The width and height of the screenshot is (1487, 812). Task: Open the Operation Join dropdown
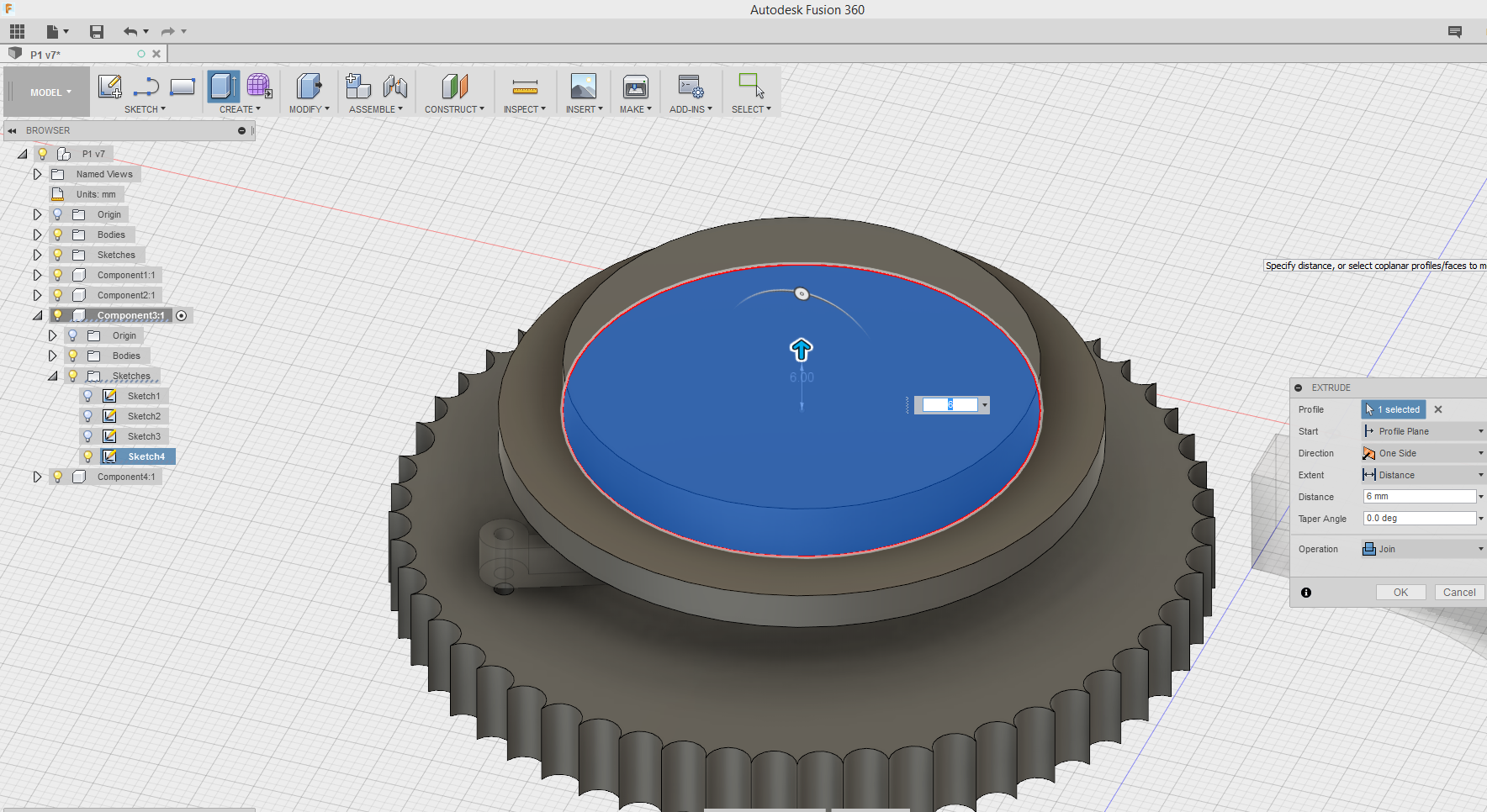[x=1423, y=549]
